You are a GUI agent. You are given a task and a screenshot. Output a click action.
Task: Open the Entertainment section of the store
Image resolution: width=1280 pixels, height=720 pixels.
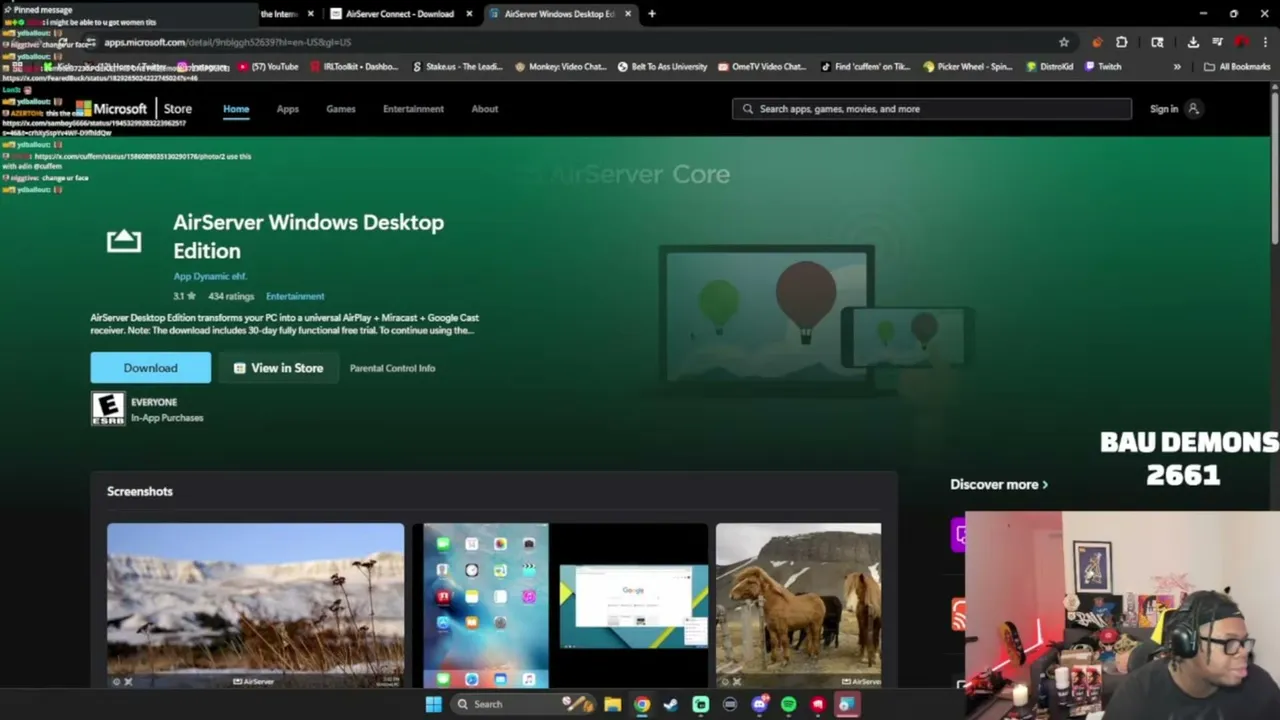point(413,109)
